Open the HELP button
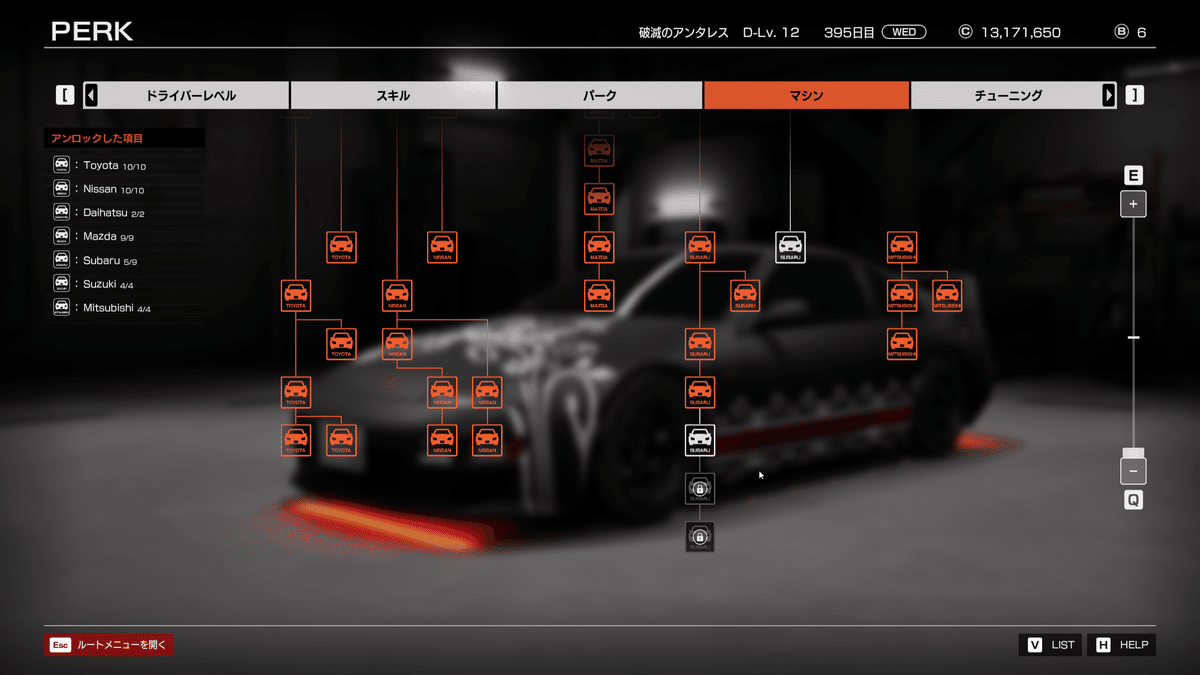This screenshot has height=675, width=1200. tap(1122, 645)
